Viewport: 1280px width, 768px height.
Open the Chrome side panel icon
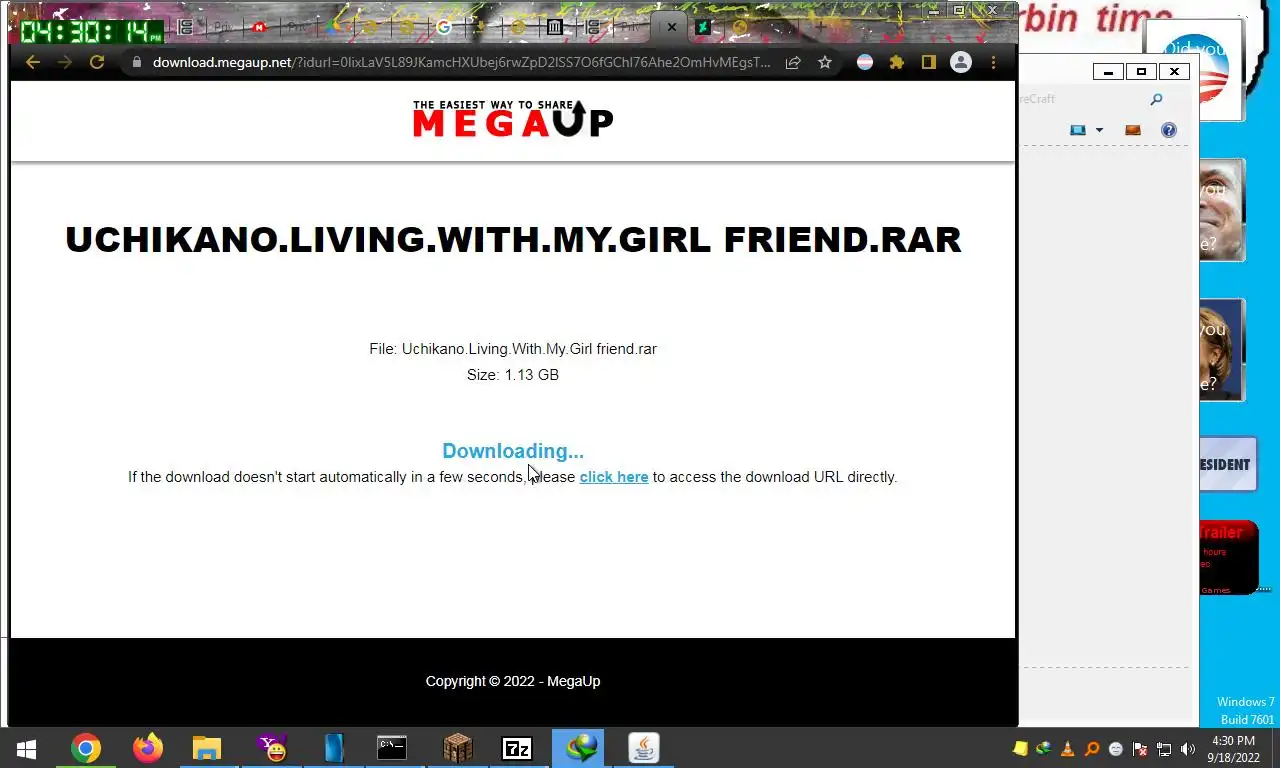pos(929,62)
